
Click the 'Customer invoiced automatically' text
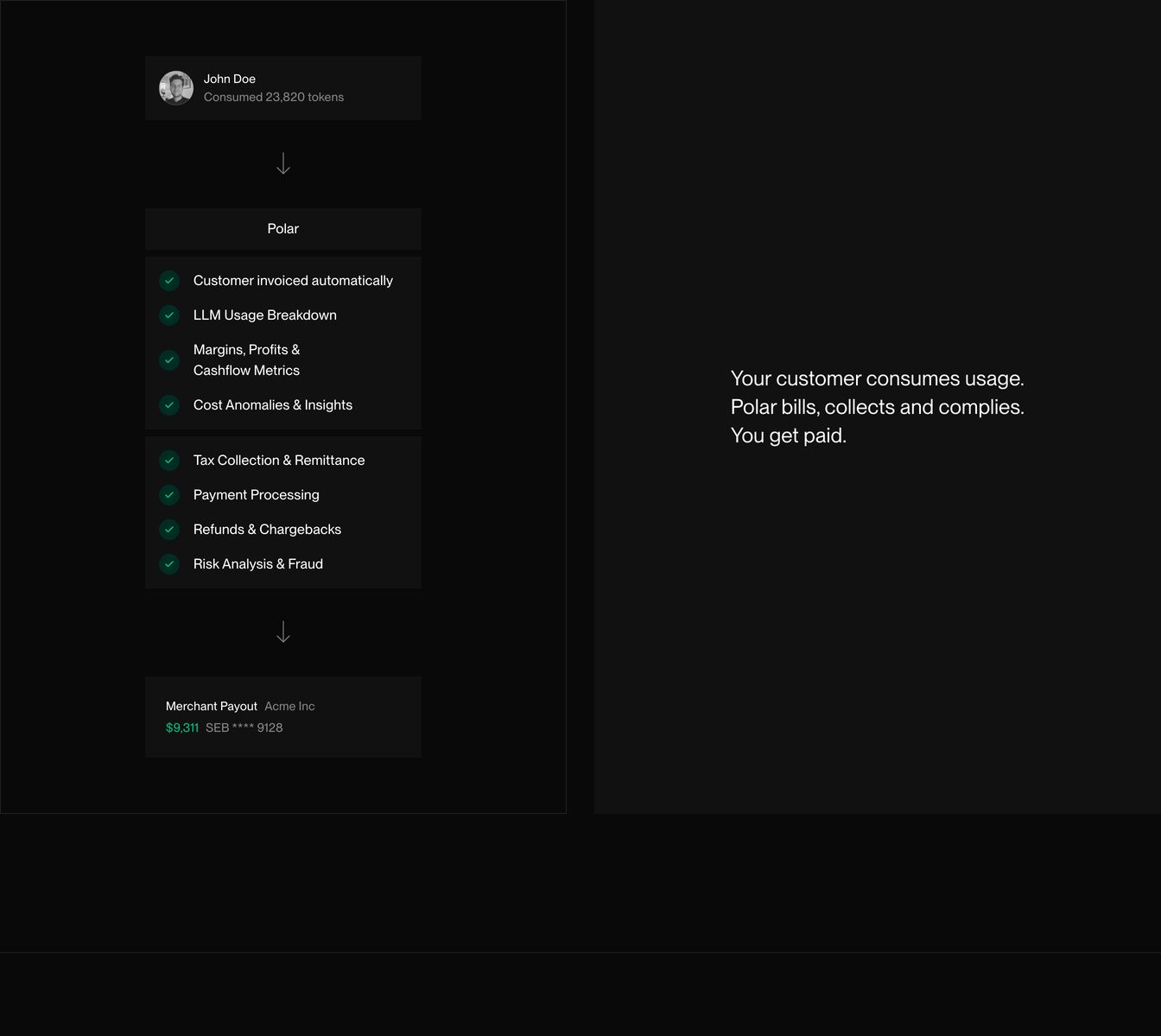293,281
